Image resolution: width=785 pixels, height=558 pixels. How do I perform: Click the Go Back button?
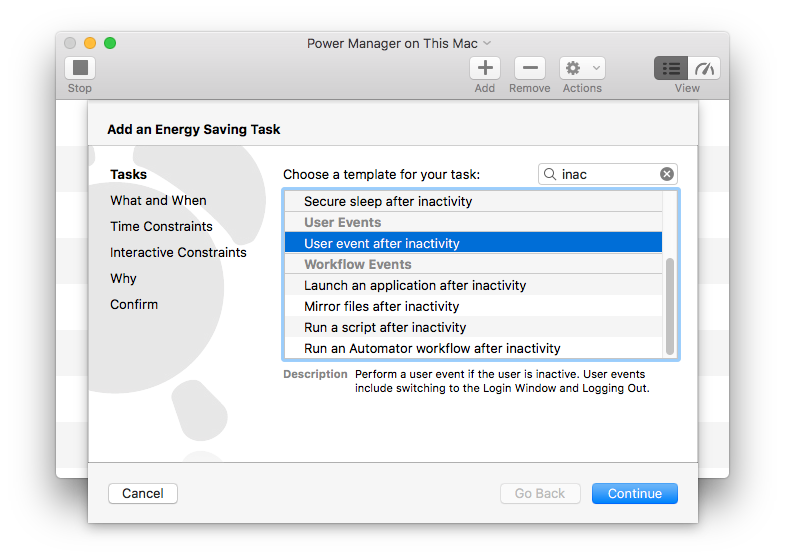[540, 493]
